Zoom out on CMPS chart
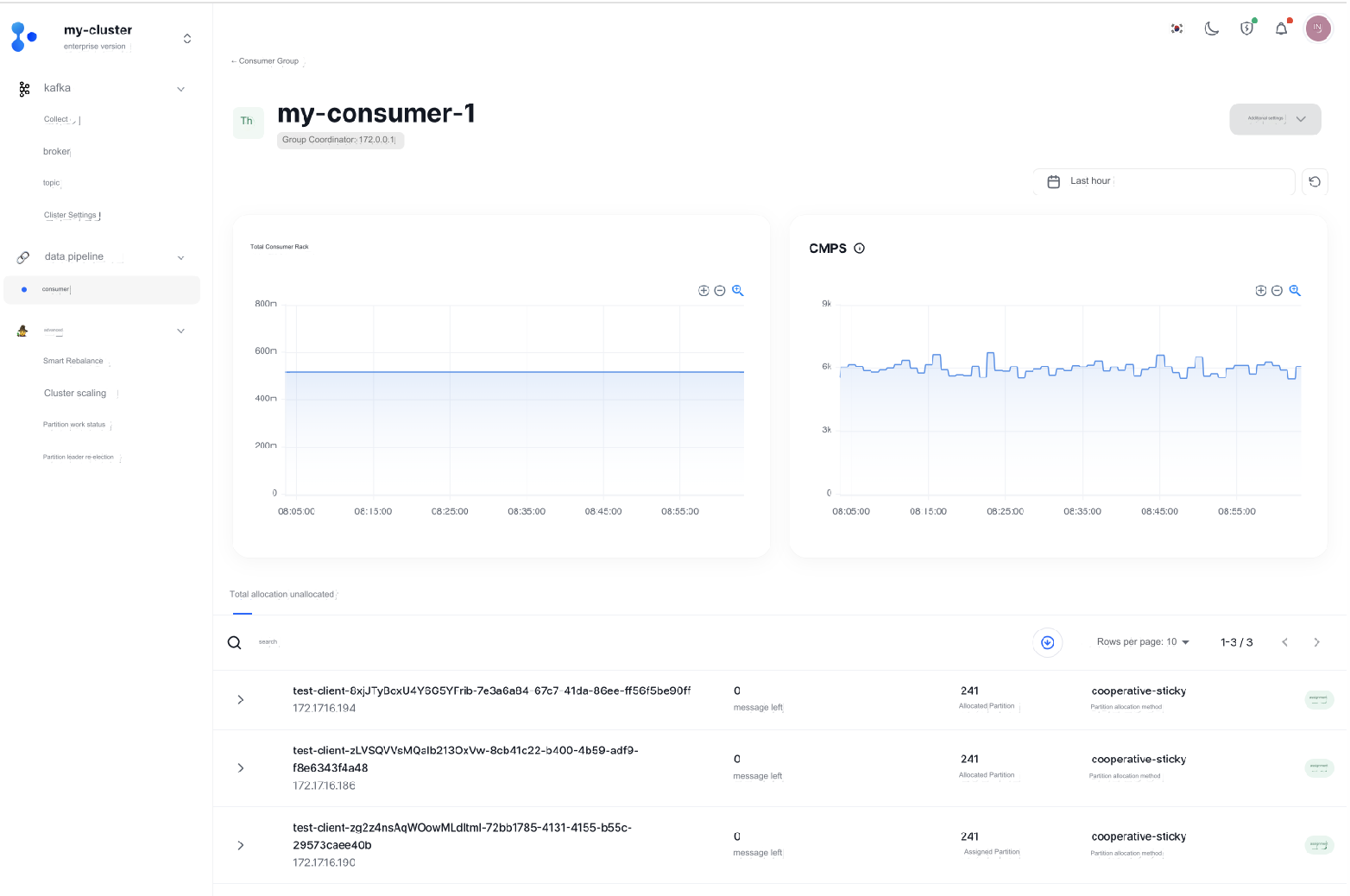 (x=1277, y=291)
